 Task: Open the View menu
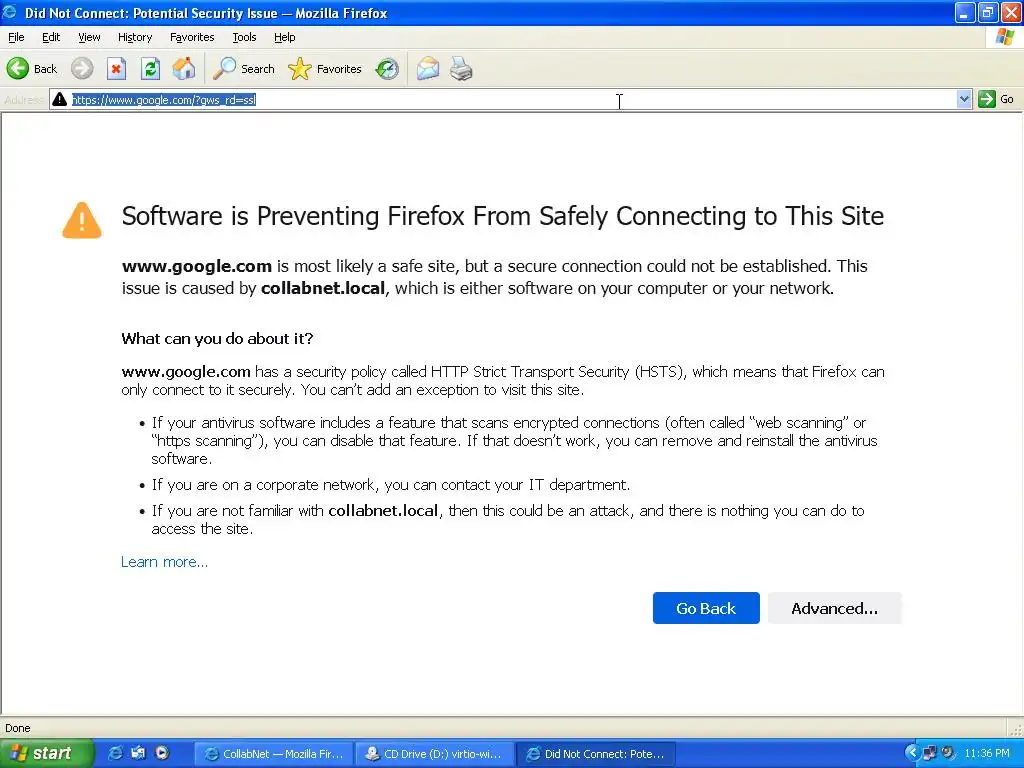[x=89, y=37]
